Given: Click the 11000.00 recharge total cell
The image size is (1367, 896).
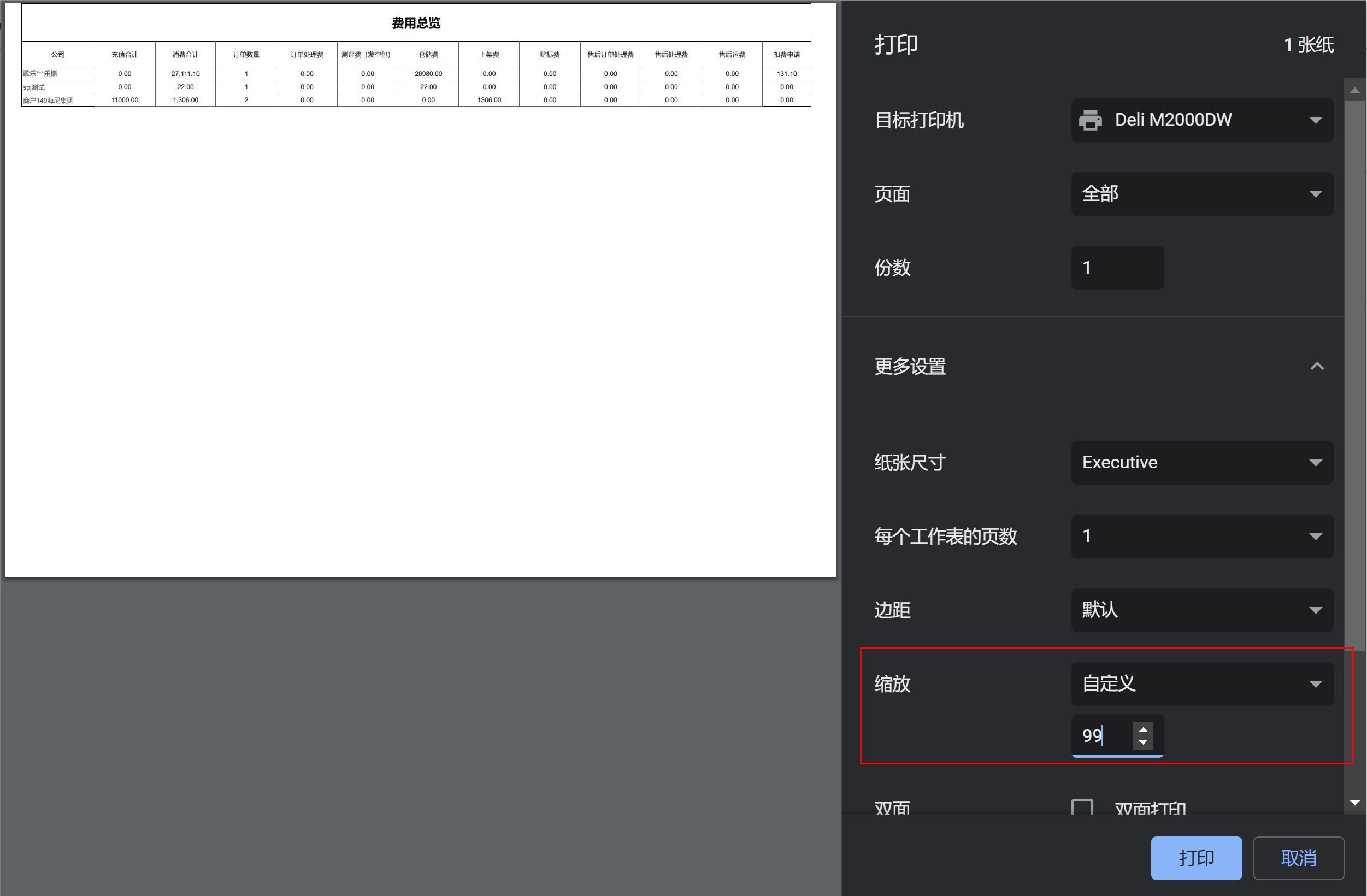Looking at the screenshot, I should (x=125, y=100).
